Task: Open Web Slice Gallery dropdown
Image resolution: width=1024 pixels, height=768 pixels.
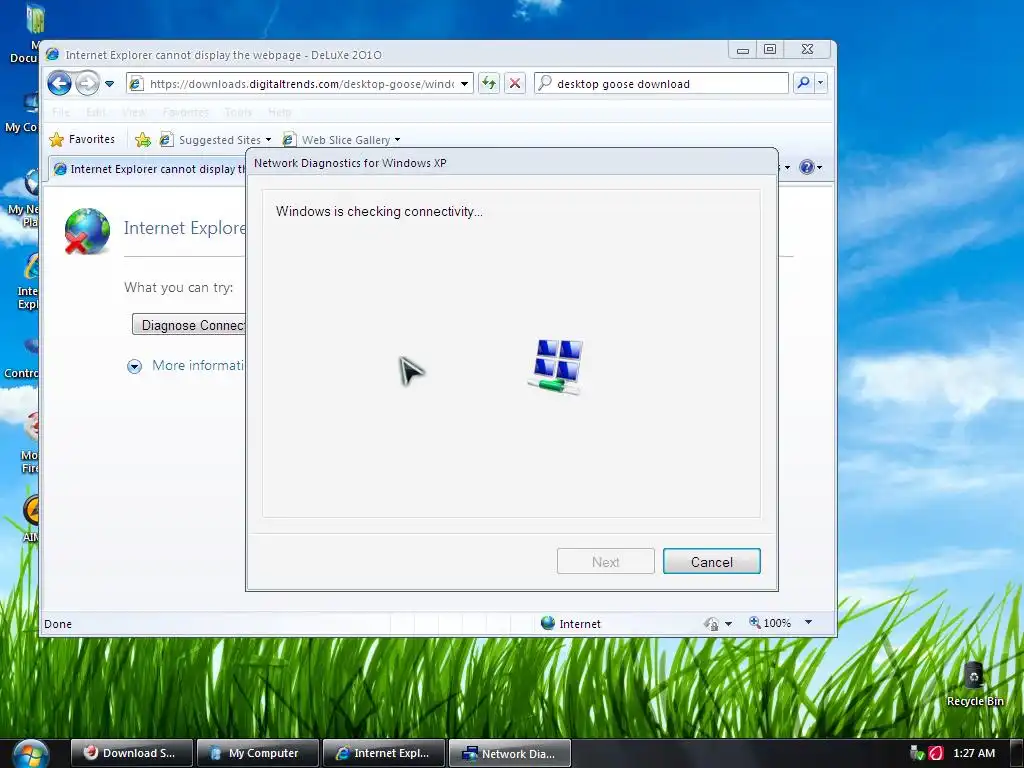Action: pyautogui.click(x=341, y=140)
